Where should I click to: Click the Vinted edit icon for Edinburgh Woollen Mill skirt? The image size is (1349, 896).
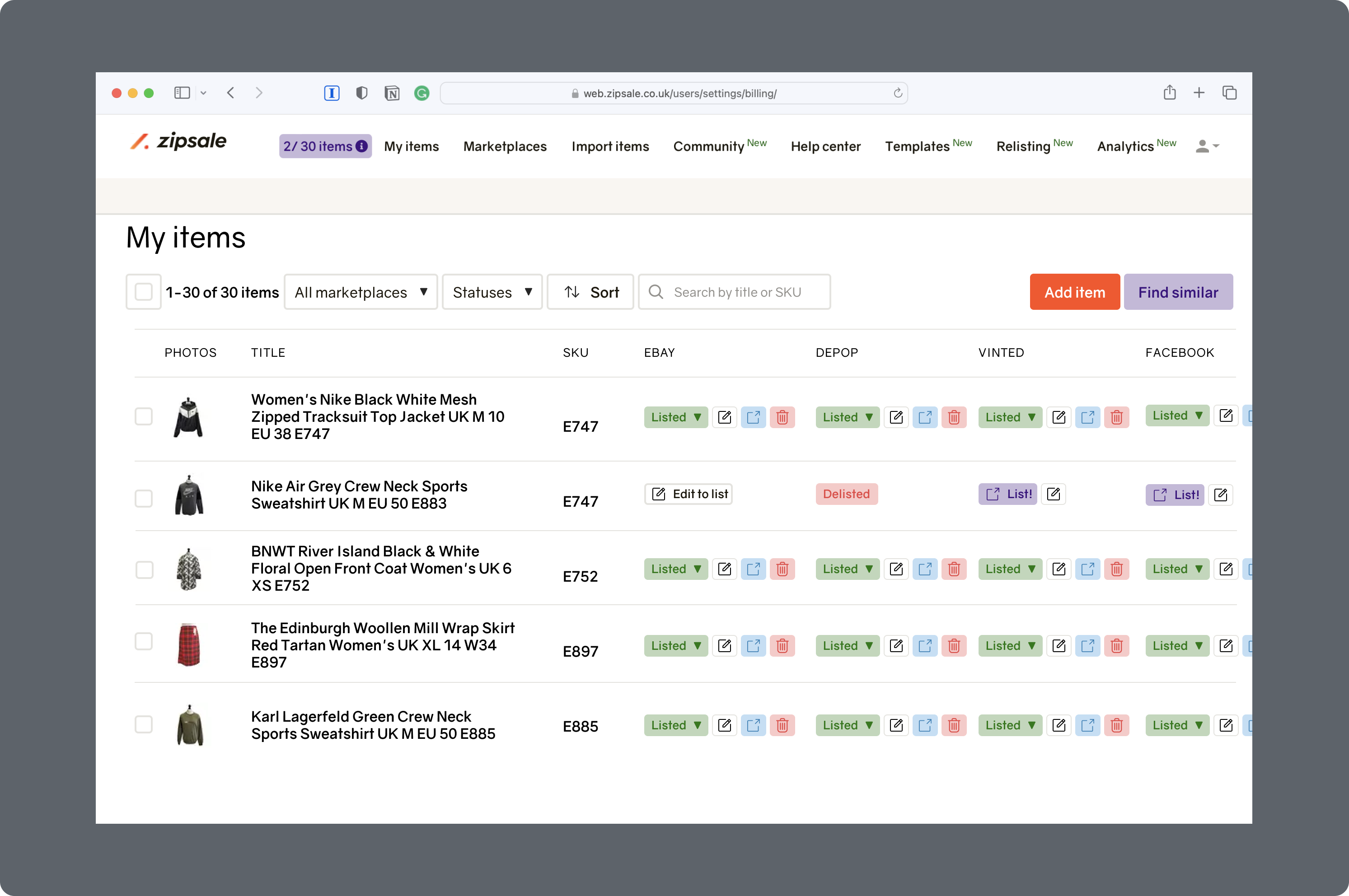[1059, 646]
